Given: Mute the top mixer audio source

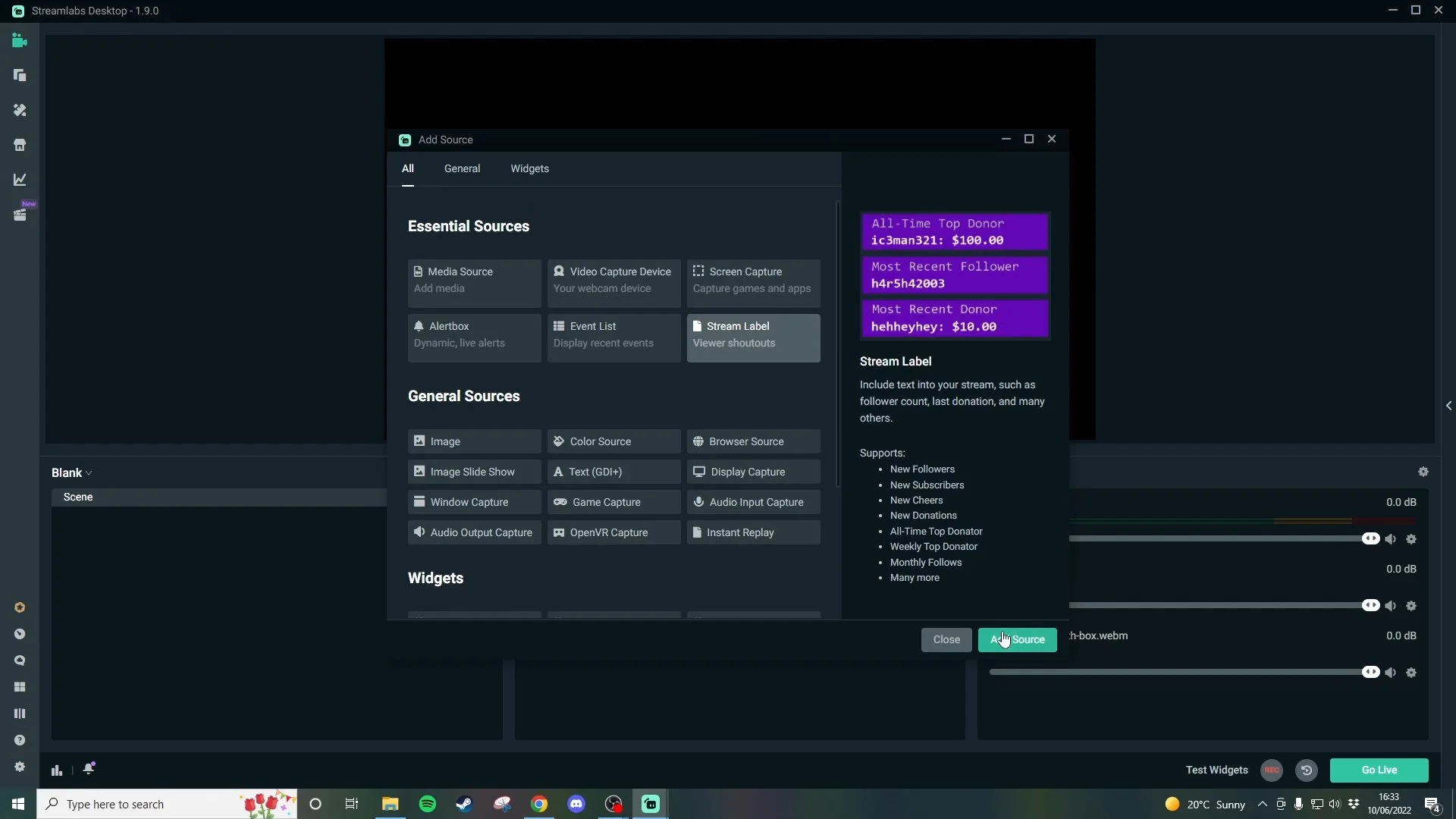Looking at the screenshot, I should click(x=1390, y=539).
